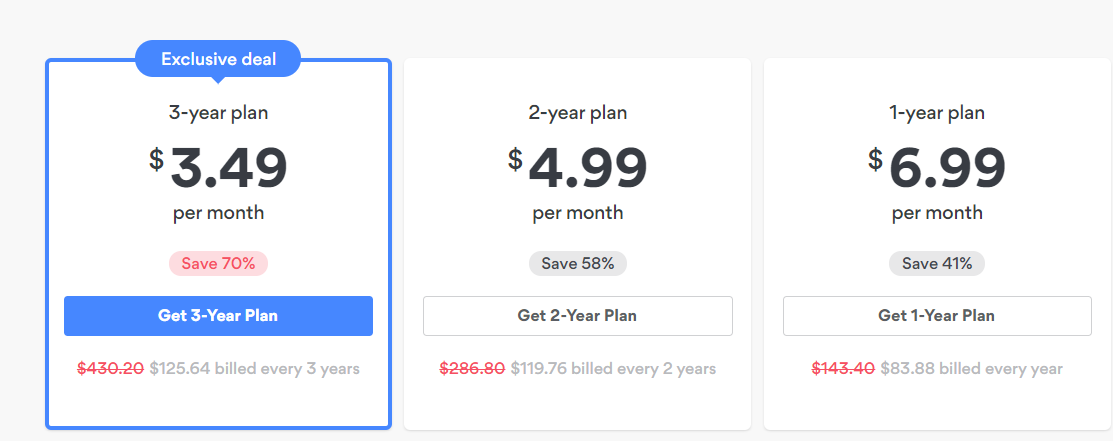Click the crossed-out $430.20 price

click(111, 369)
